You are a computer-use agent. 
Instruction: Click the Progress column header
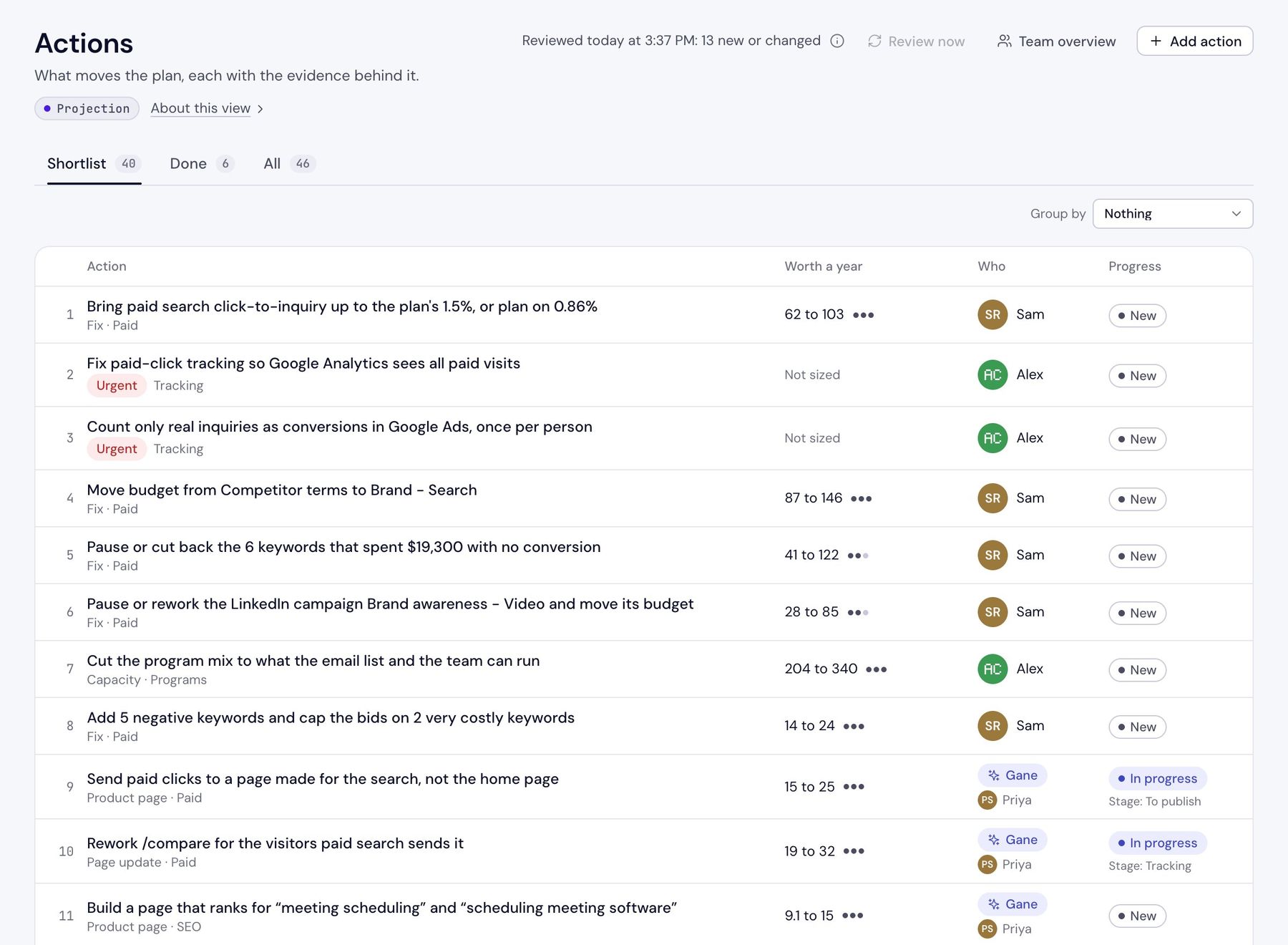(x=1134, y=266)
